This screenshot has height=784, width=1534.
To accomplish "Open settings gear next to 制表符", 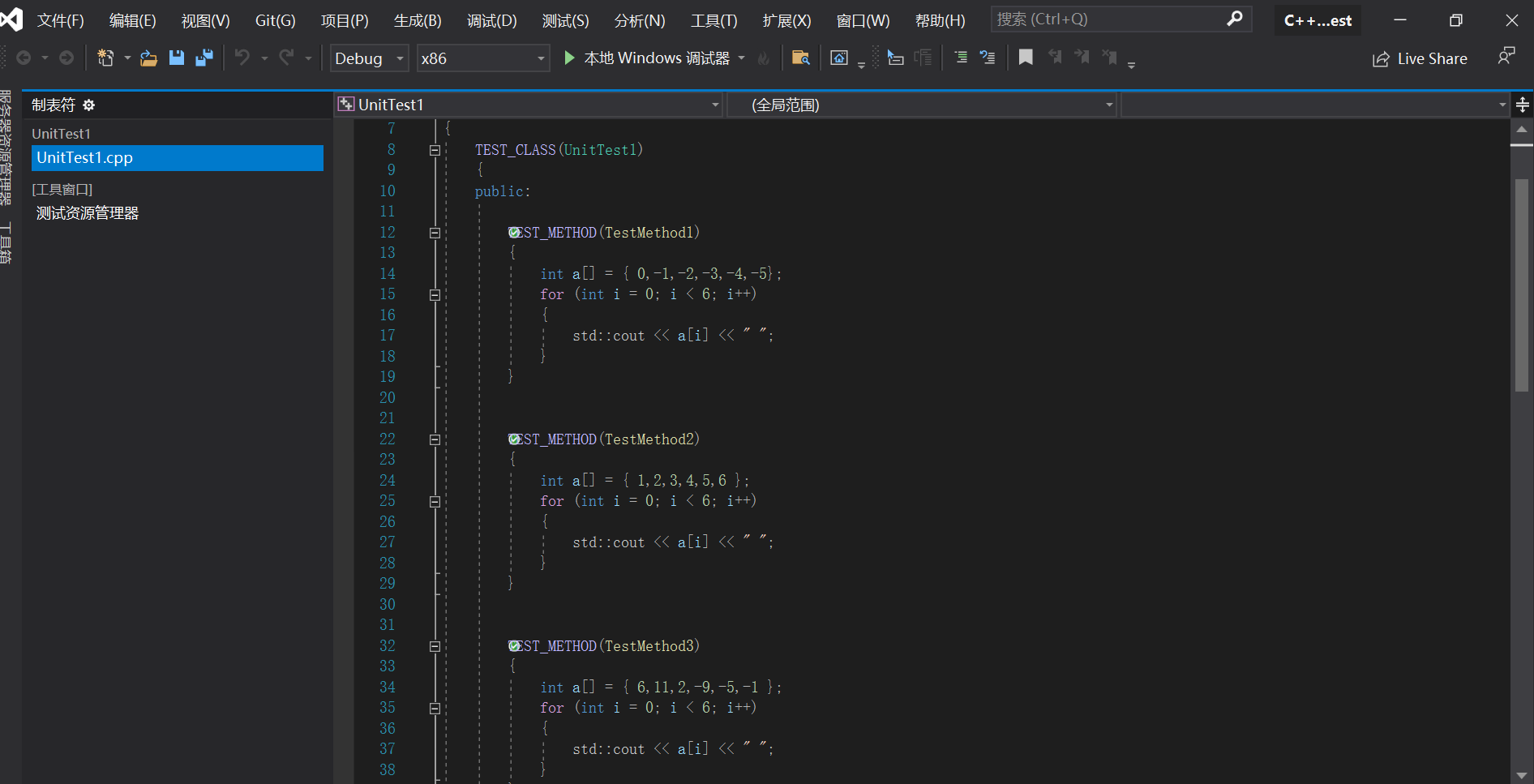I will click(x=89, y=105).
